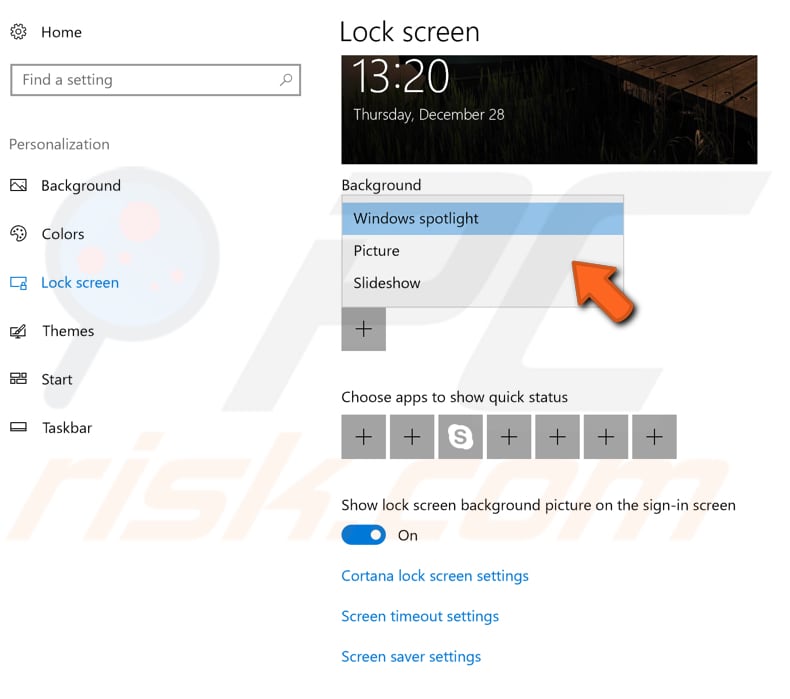
Task: Click the Colors palette icon
Action: tap(19, 234)
